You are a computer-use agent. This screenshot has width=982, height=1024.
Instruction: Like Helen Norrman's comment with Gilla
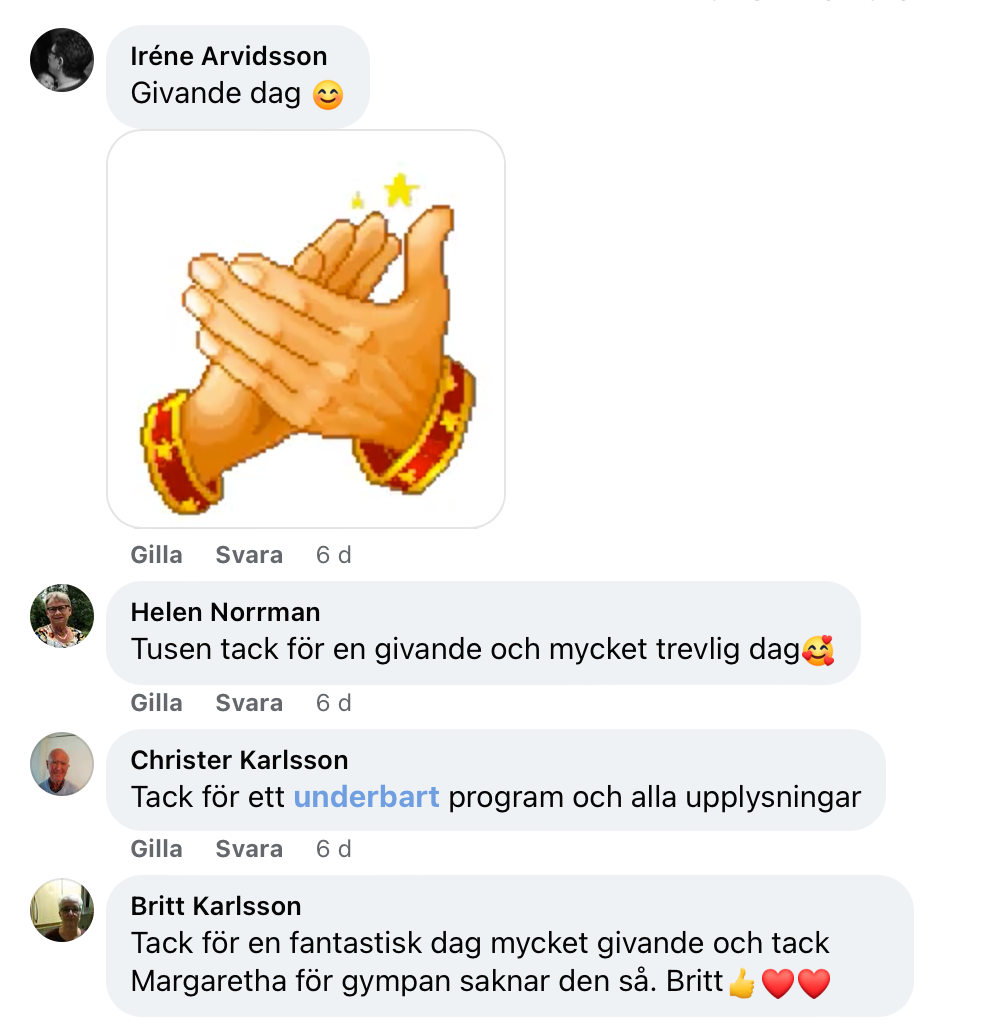(x=156, y=703)
